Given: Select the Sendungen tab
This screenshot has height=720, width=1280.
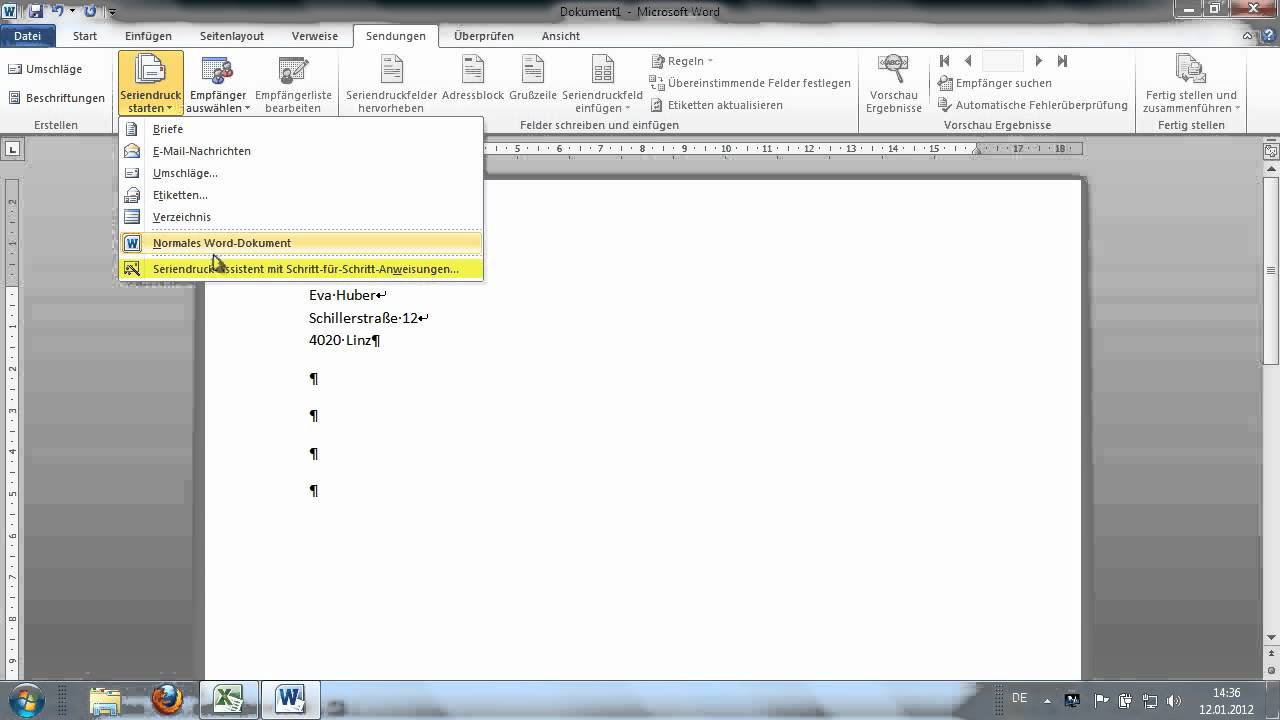Looking at the screenshot, I should [396, 36].
